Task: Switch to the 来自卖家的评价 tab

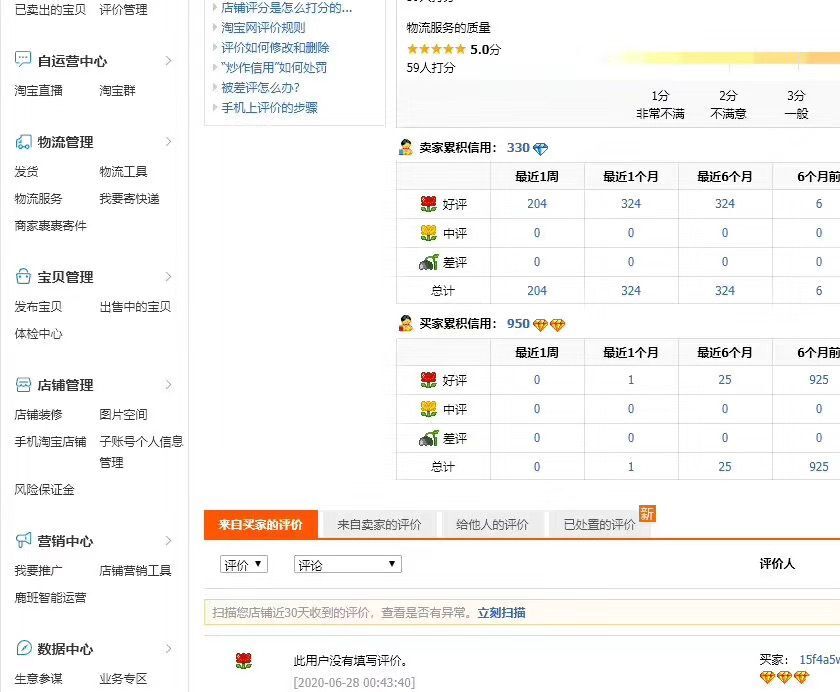Action: click(379, 524)
